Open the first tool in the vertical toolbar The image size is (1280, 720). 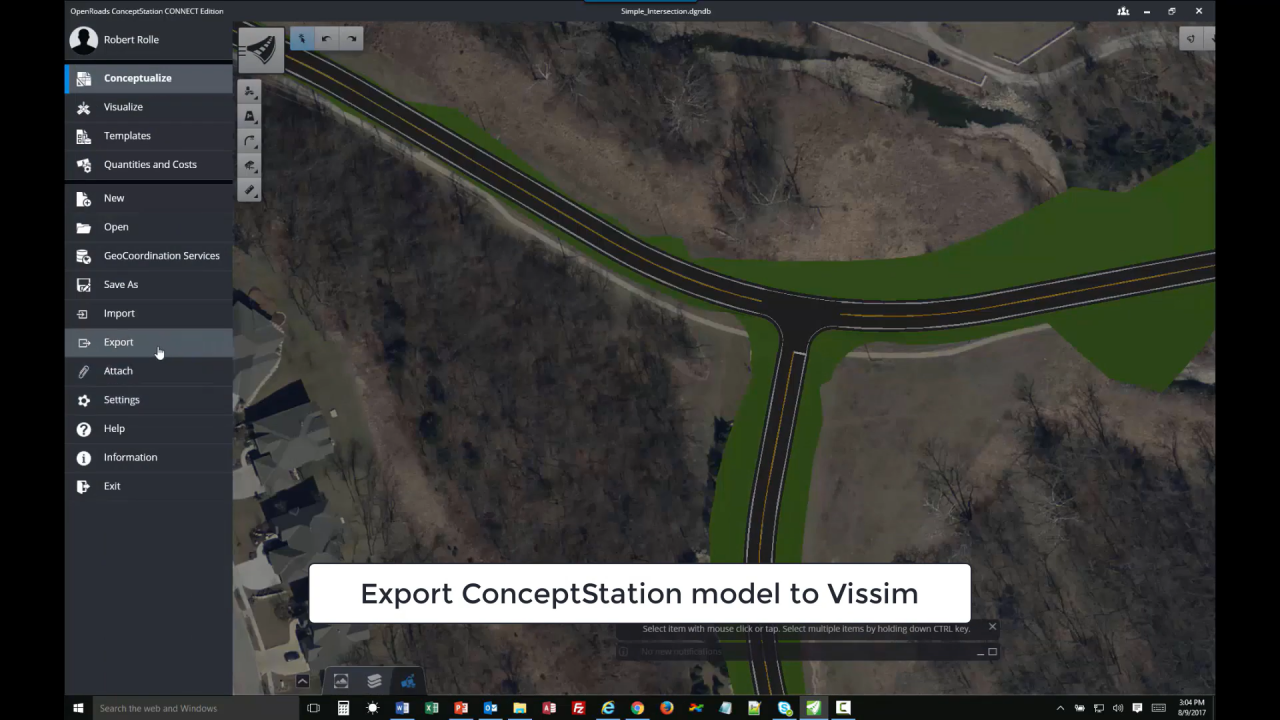click(x=250, y=91)
